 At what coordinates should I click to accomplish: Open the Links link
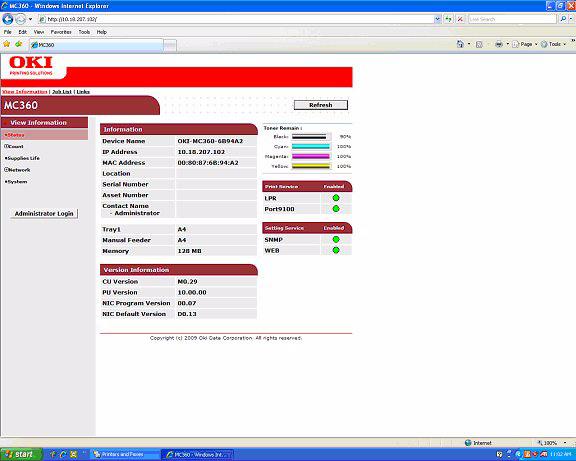[83, 91]
